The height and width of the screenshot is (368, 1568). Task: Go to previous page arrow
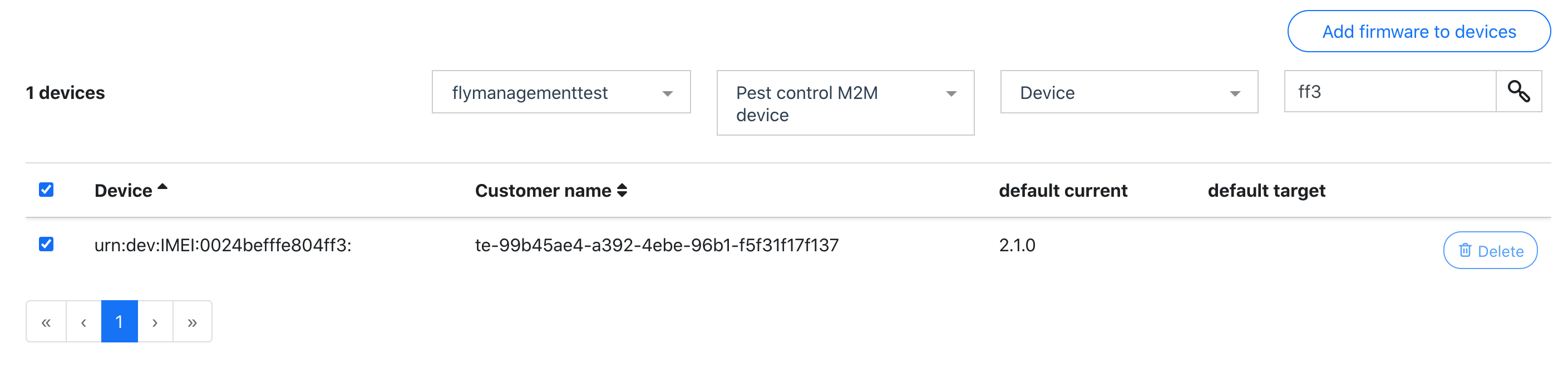tap(83, 322)
